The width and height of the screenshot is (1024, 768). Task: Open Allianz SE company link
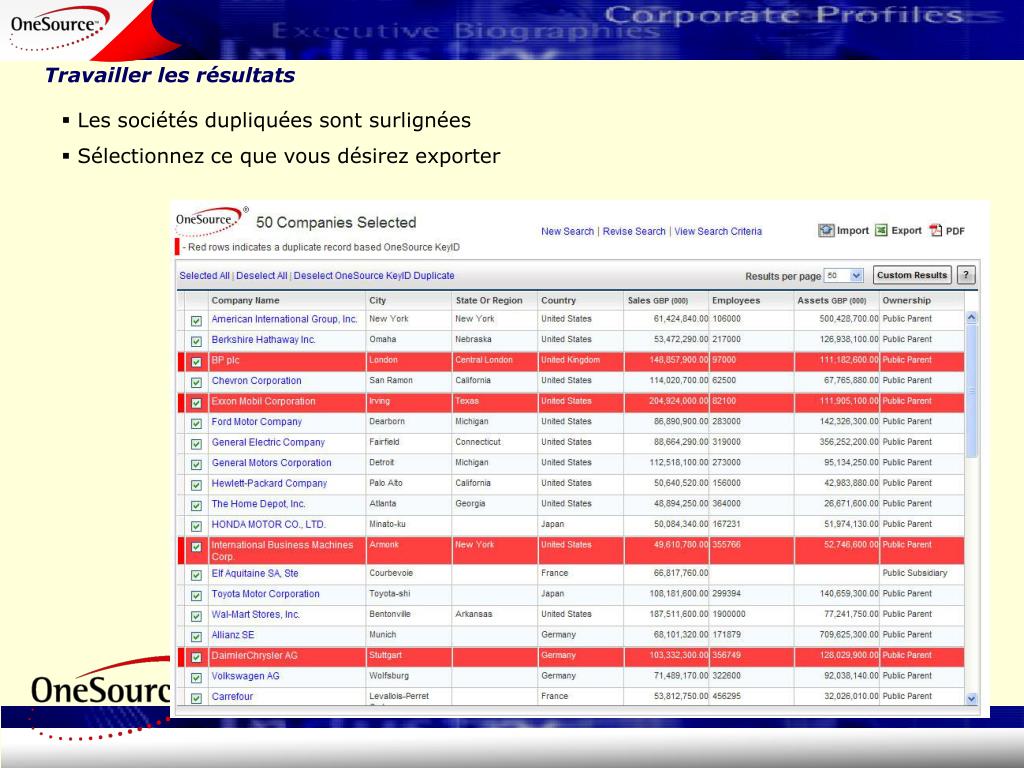[x=232, y=635]
